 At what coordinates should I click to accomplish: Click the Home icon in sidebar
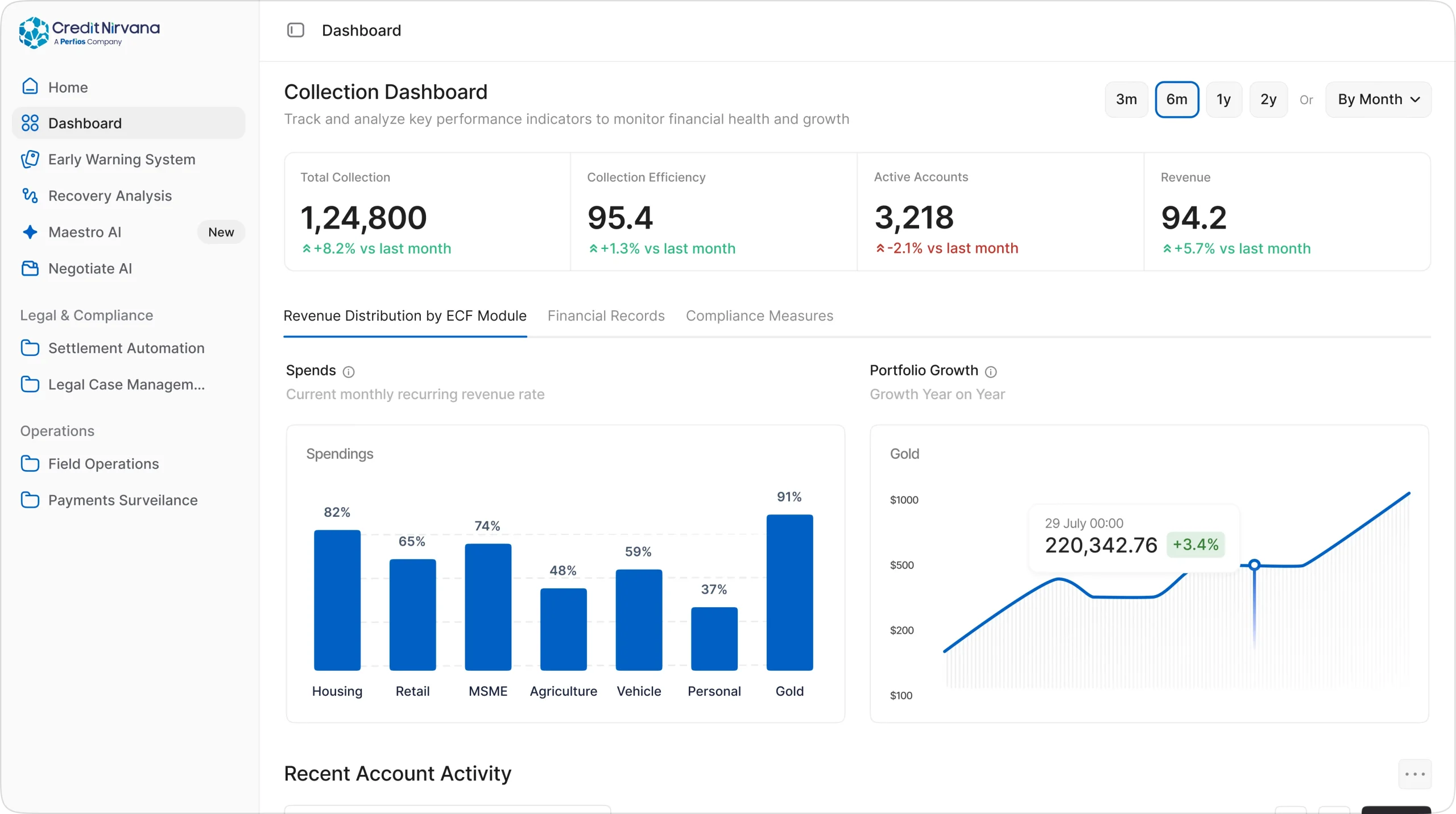(x=30, y=86)
